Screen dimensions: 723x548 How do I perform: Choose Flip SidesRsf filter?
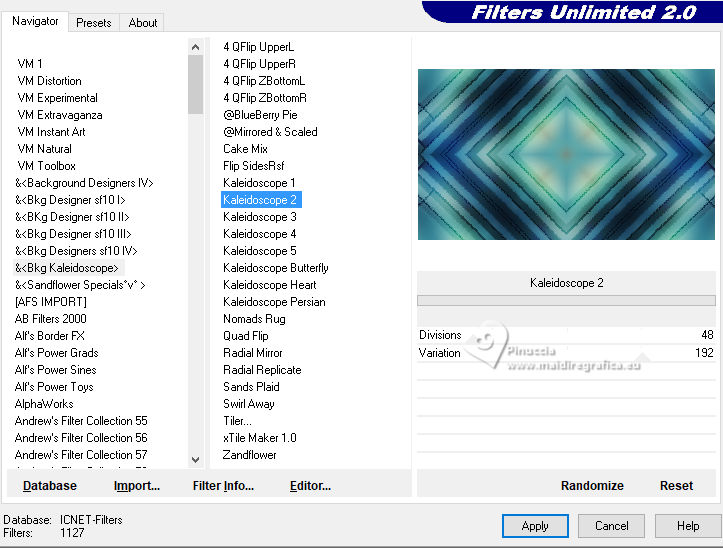(254, 167)
